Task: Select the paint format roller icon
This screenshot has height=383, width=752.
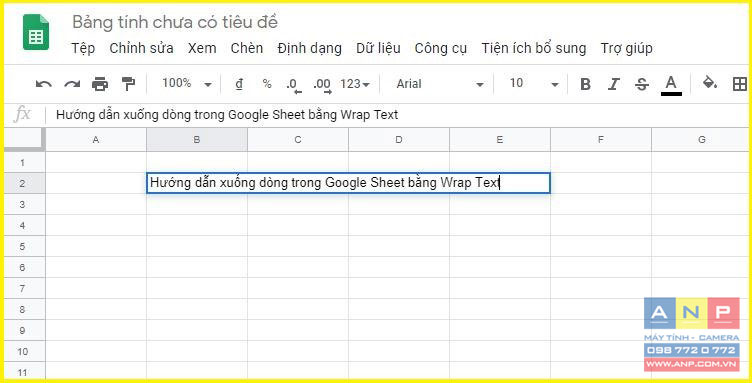Action: (x=128, y=84)
